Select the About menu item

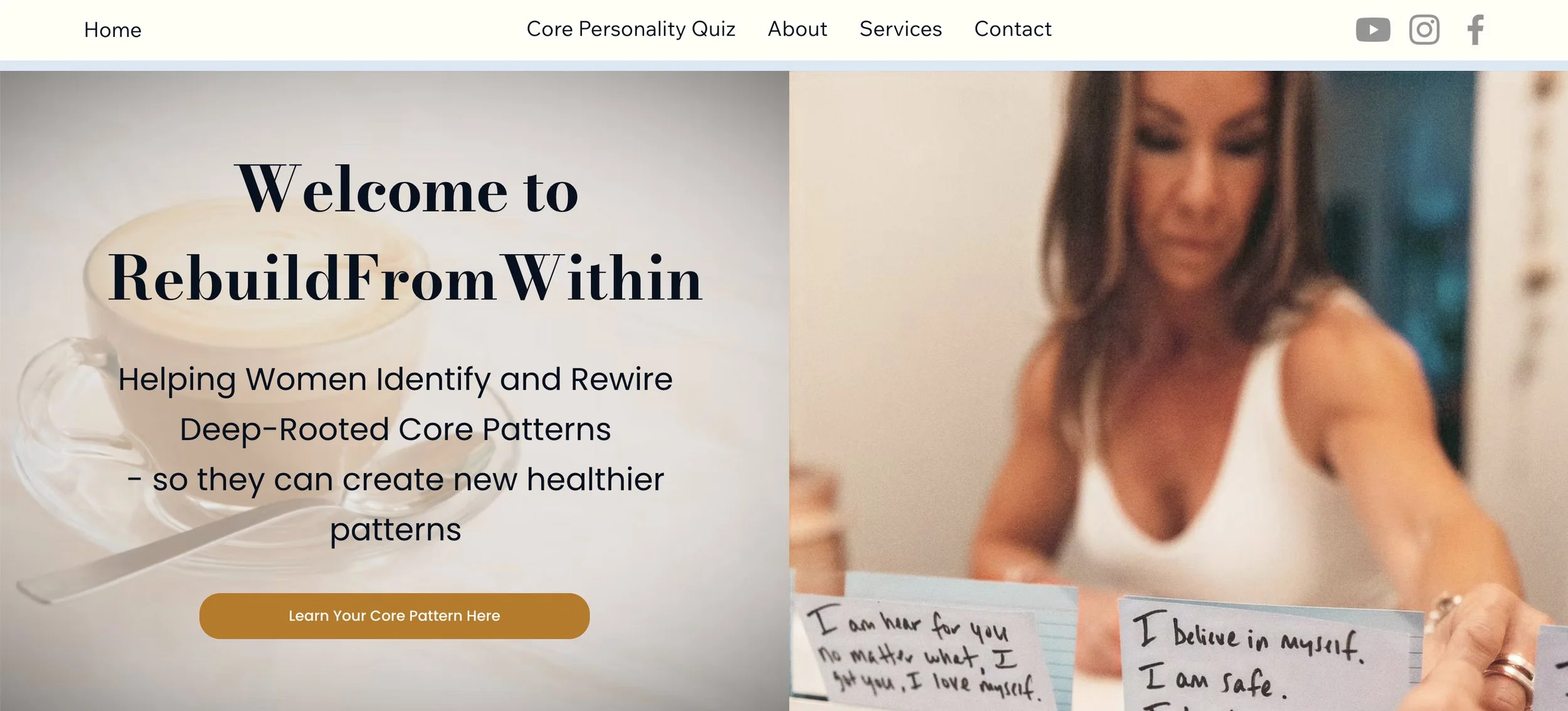tap(797, 29)
